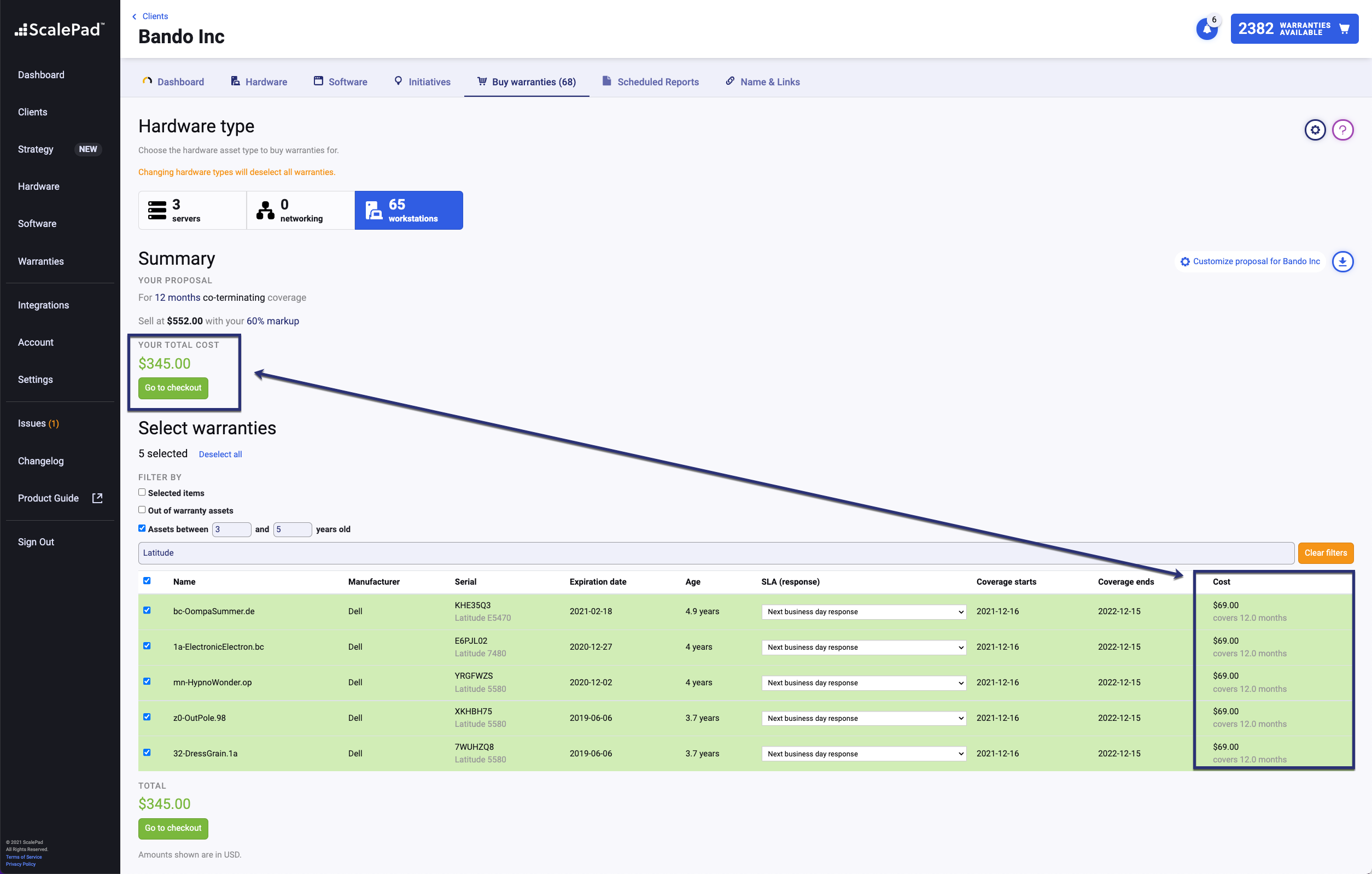Viewport: 1372px width, 874px height.
Task: Open Product Guide external link icon
Action: click(97, 498)
